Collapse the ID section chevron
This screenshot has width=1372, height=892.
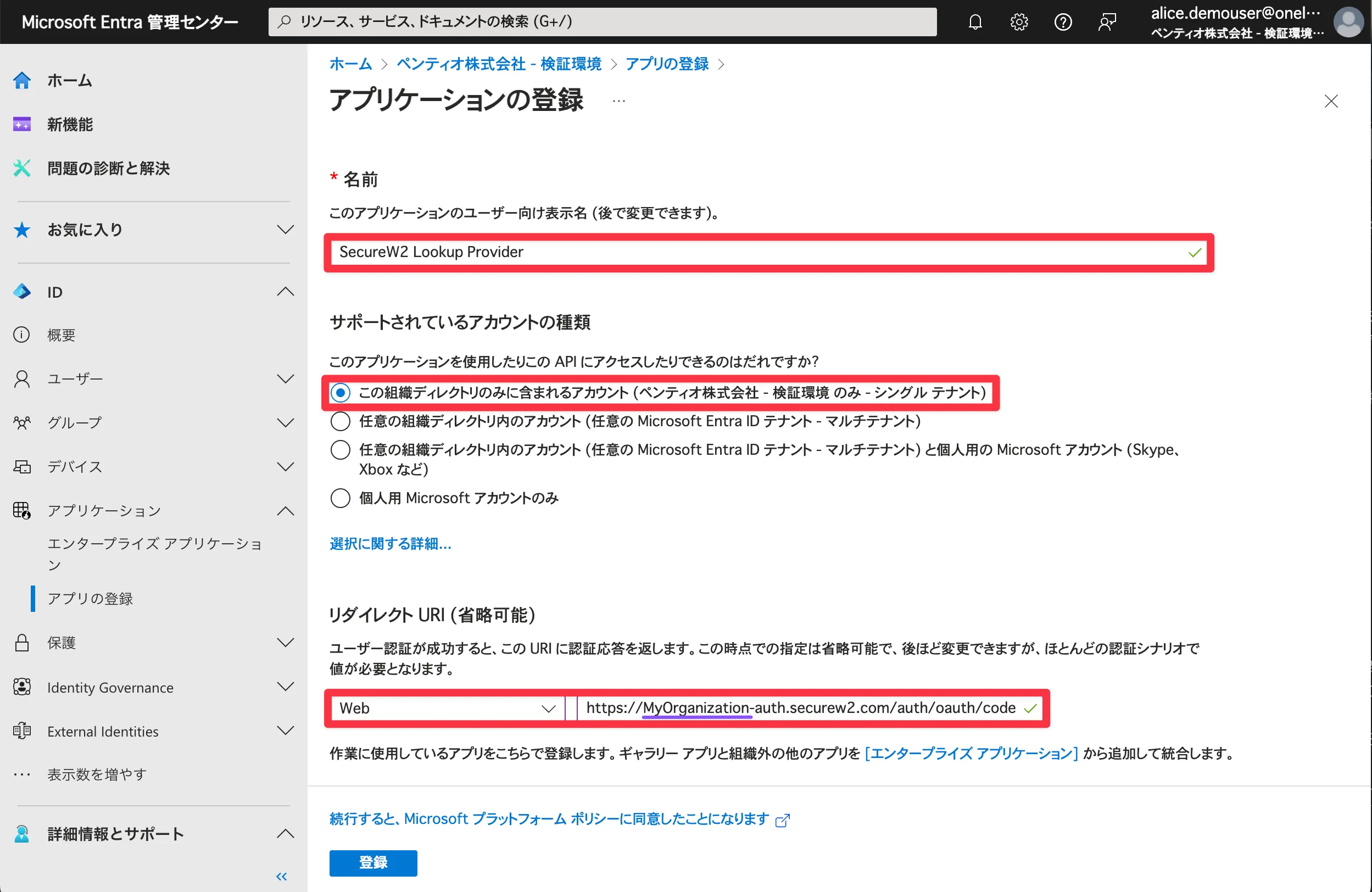pyautogui.click(x=286, y=292)
